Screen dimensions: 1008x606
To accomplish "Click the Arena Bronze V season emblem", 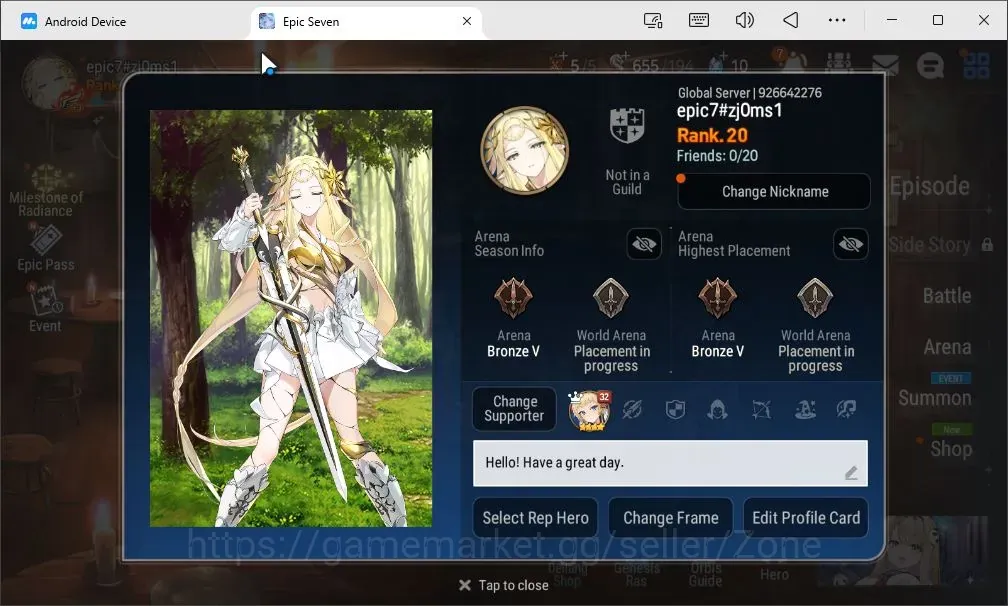I will tap(513, 298).
